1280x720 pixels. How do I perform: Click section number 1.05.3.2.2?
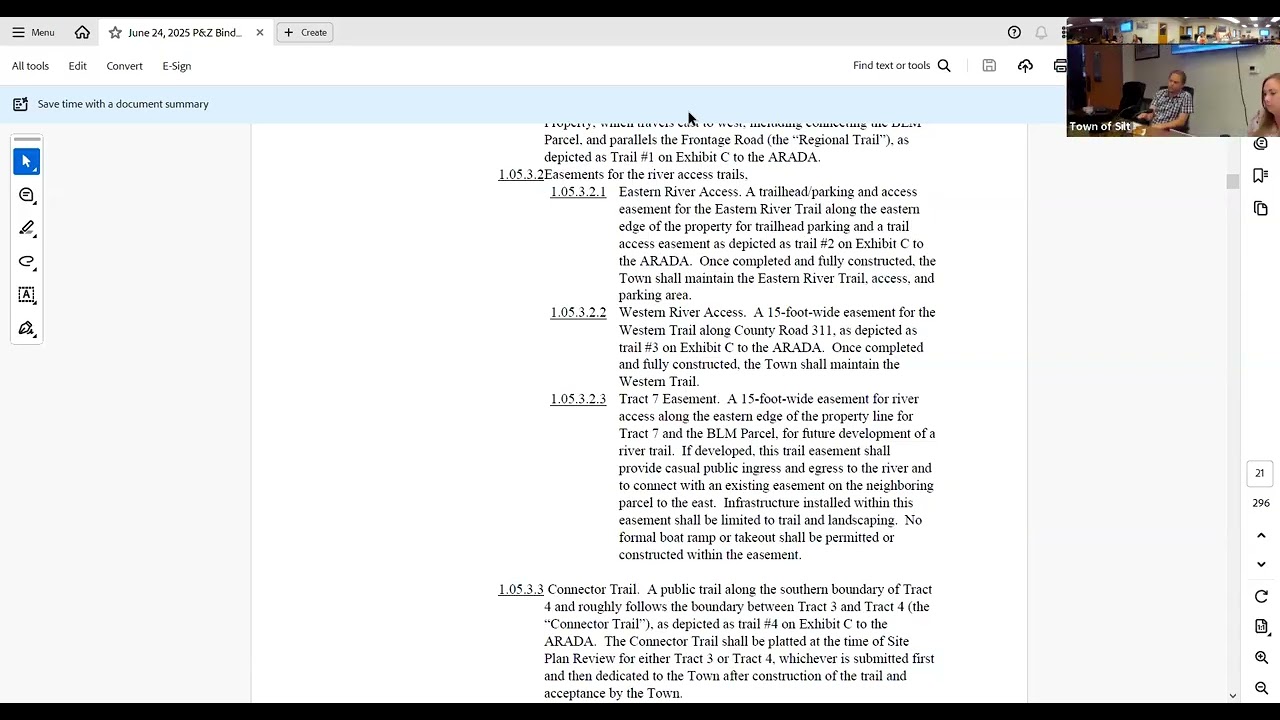click(578, 313)
